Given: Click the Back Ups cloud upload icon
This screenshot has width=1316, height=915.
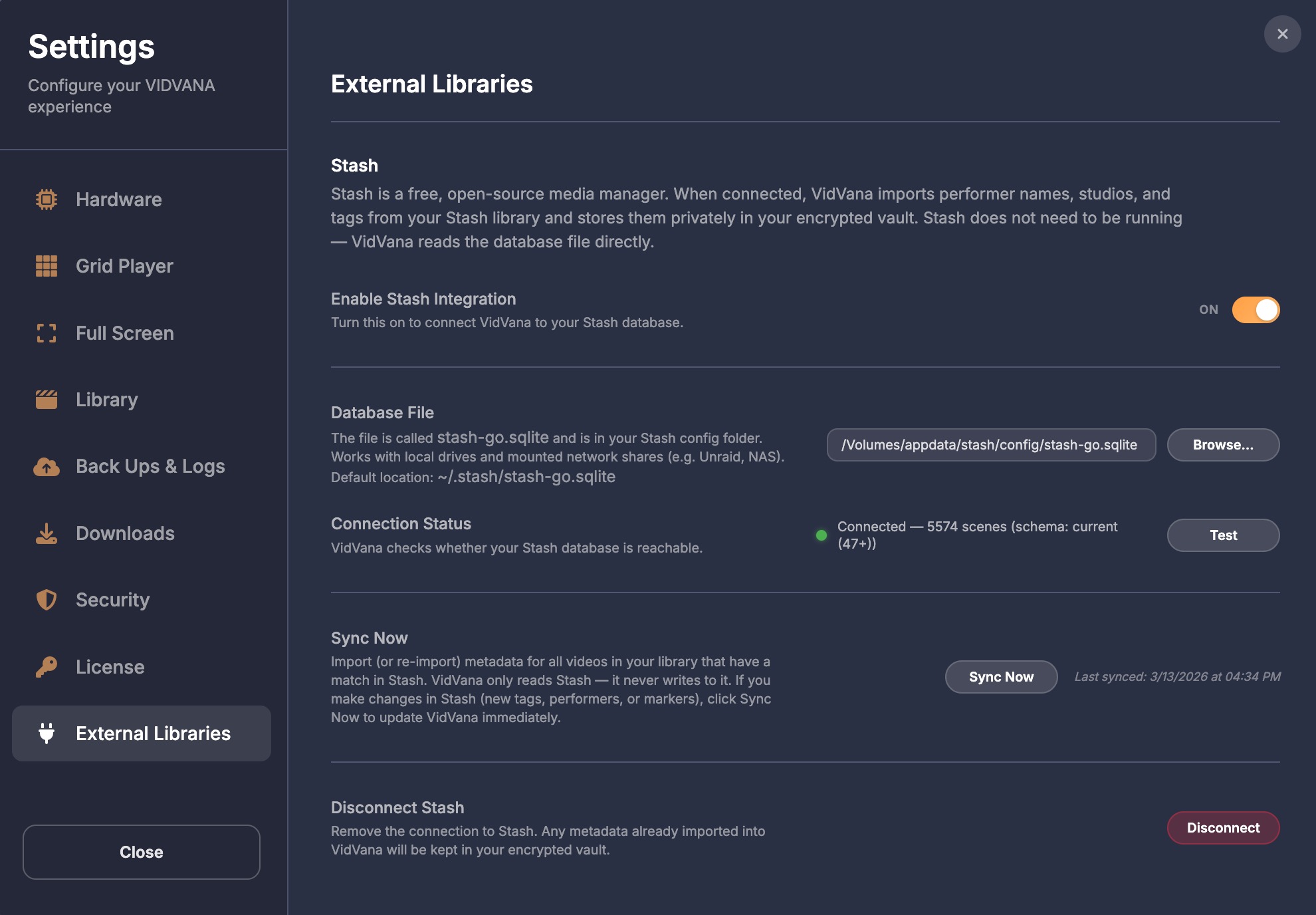Looking at the screenshot, I should click(47, 467).
